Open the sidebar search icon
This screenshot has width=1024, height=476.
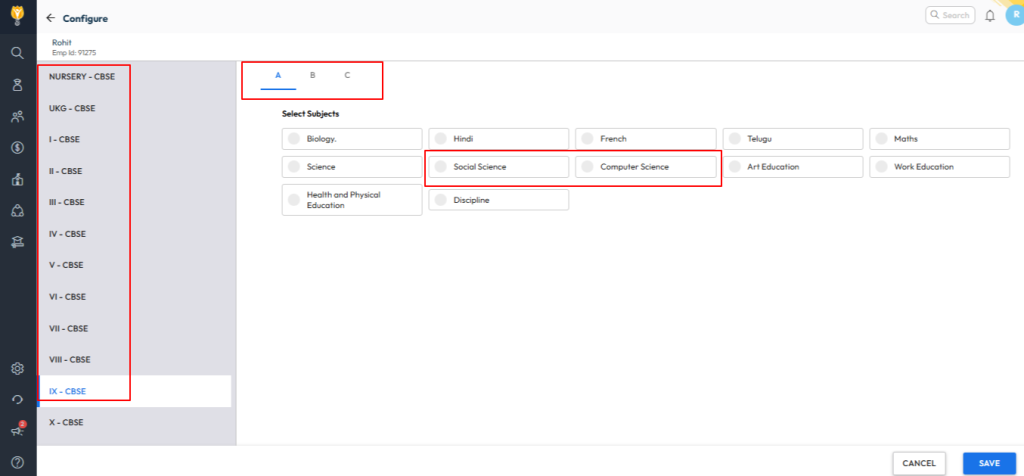point(17,53)
